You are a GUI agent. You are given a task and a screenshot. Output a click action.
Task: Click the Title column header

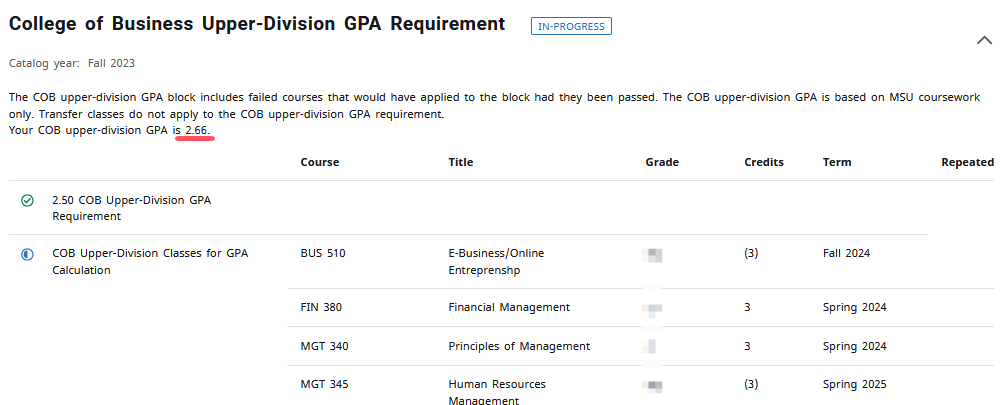(x=460, y=162)
